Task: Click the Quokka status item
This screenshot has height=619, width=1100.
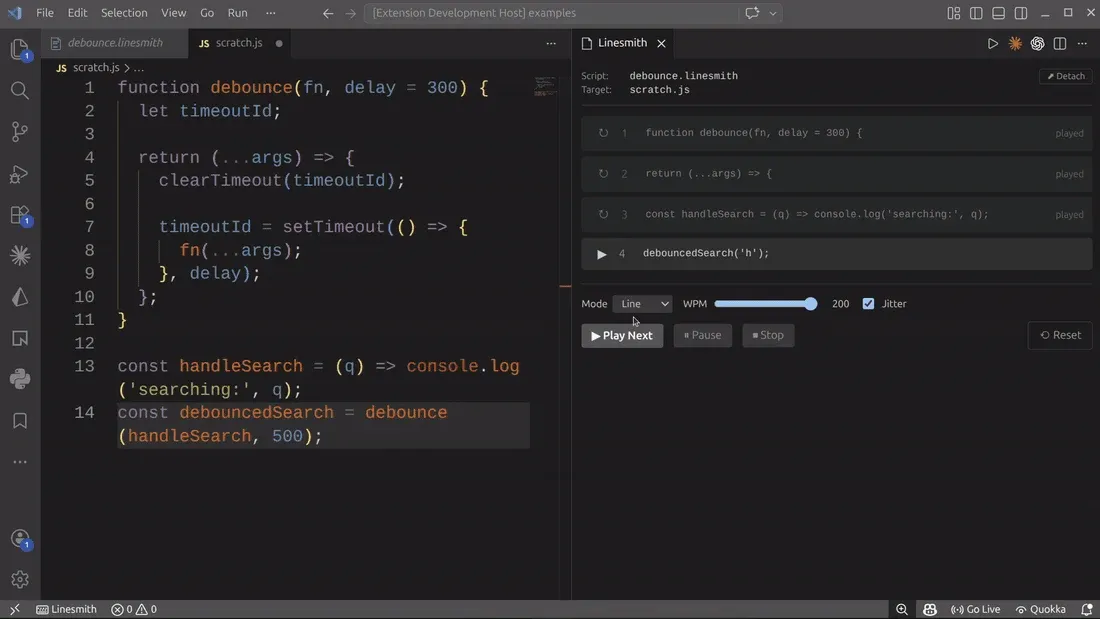Action: tap(1040, 609)
